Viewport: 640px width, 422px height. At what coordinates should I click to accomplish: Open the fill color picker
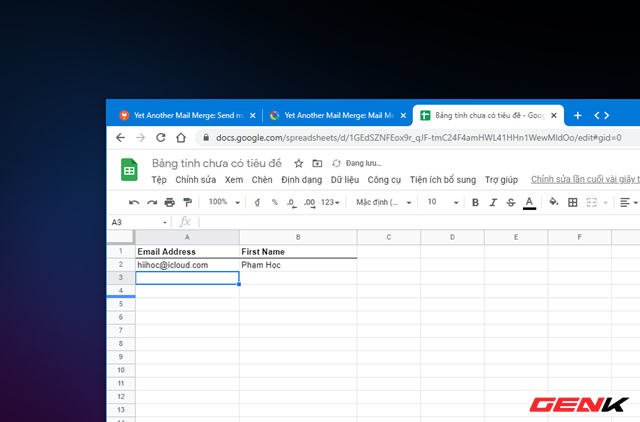tap(553, 202)
